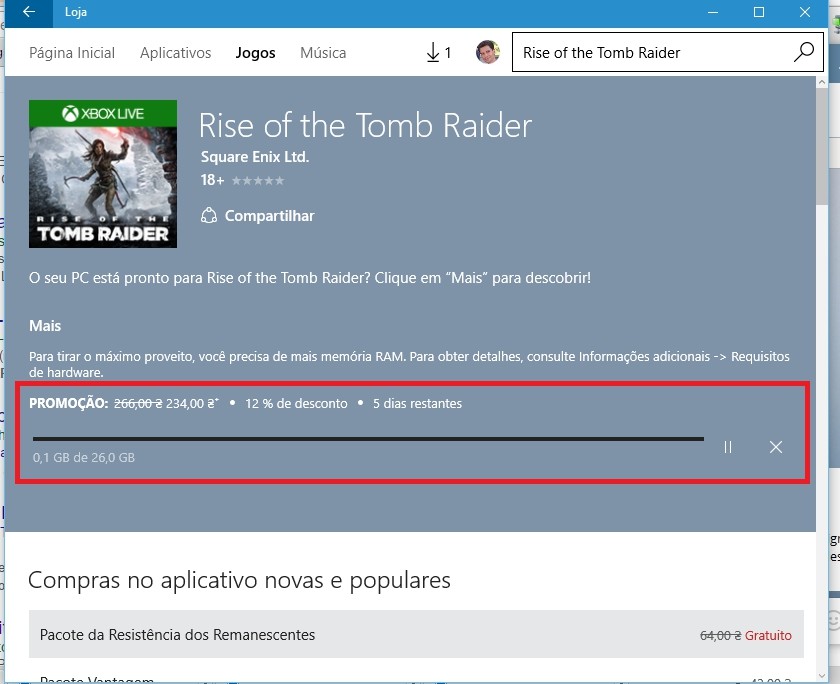Viewport: 840px width, 684px height.
Task: Select the Jogos tab
Action: coord(256,53)
